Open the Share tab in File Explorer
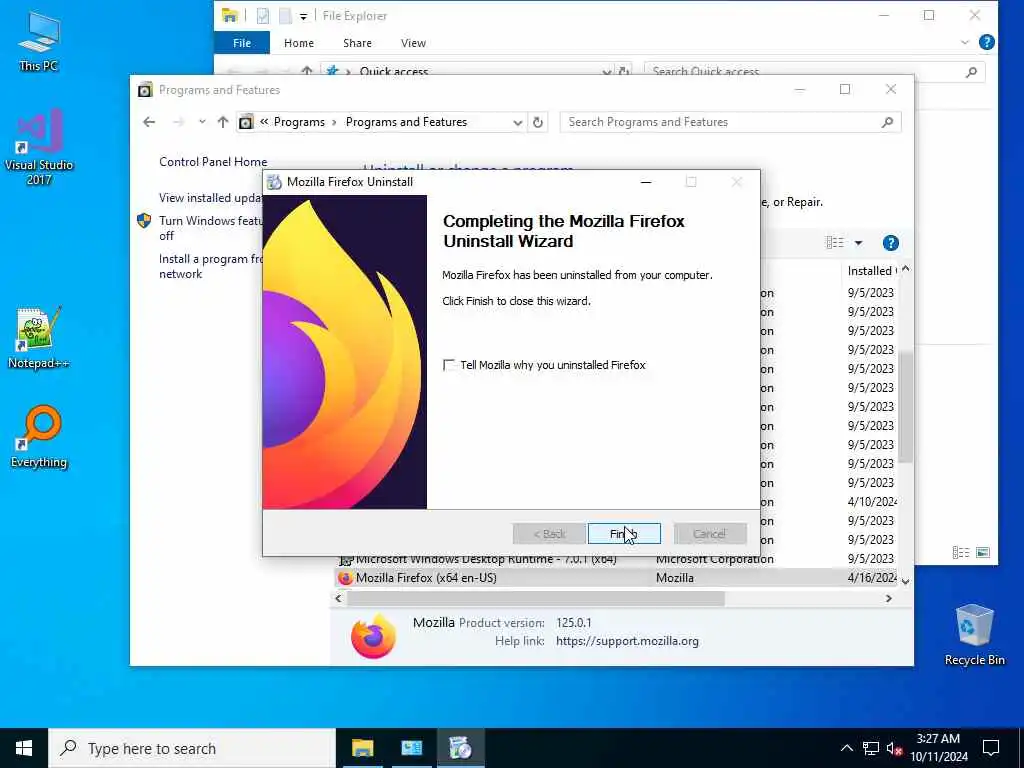 [x=357, y=43]
